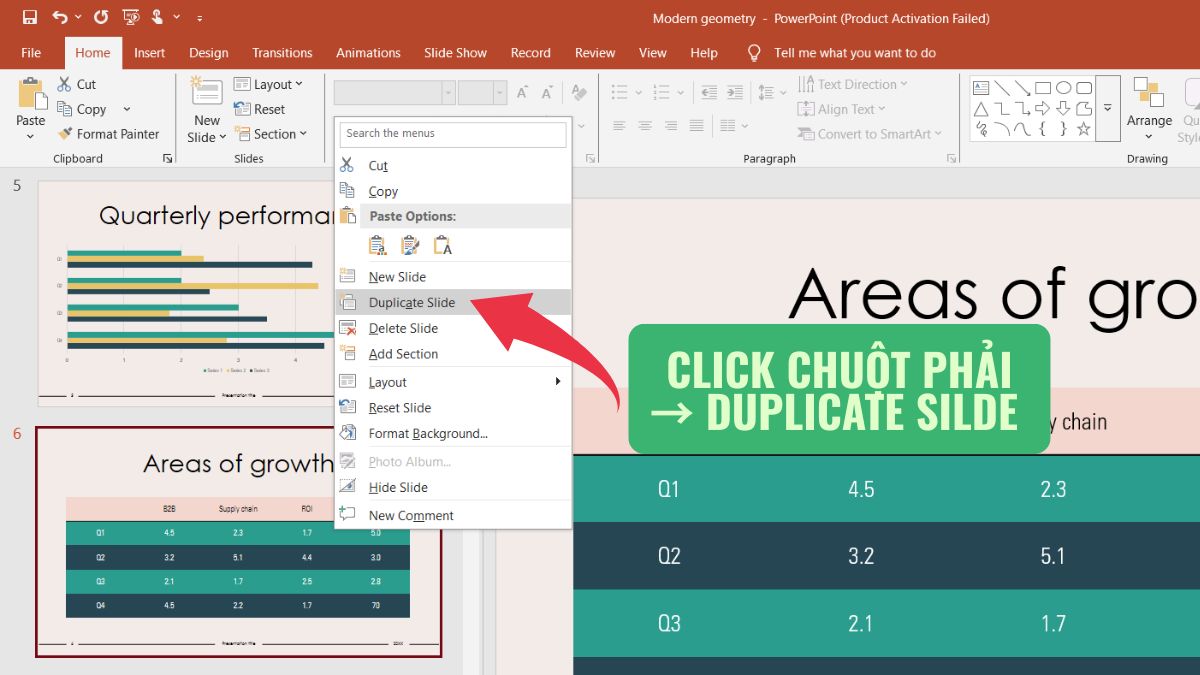
Task: Select the Format Painter tool
Action: coord(108,134)
